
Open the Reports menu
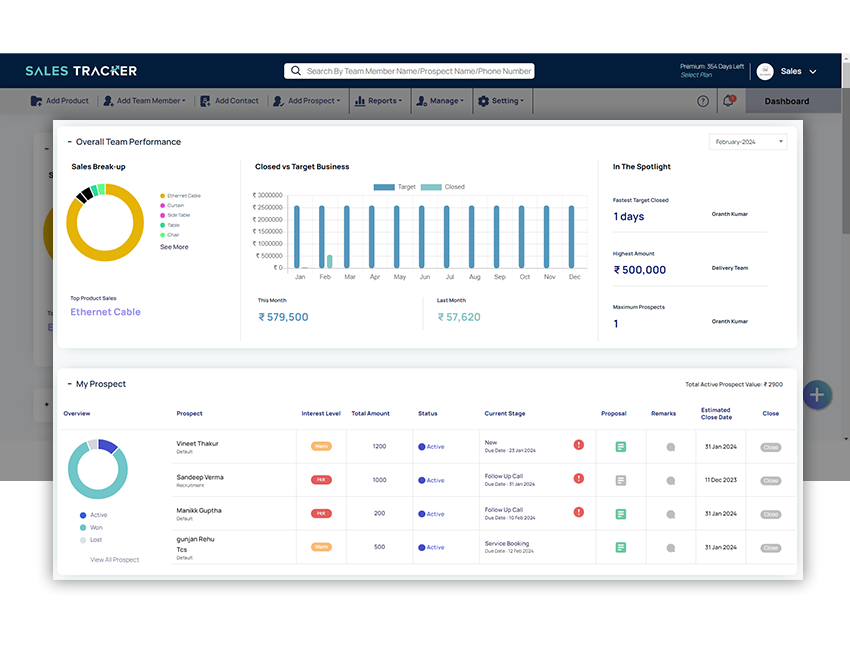click(378, 100)
